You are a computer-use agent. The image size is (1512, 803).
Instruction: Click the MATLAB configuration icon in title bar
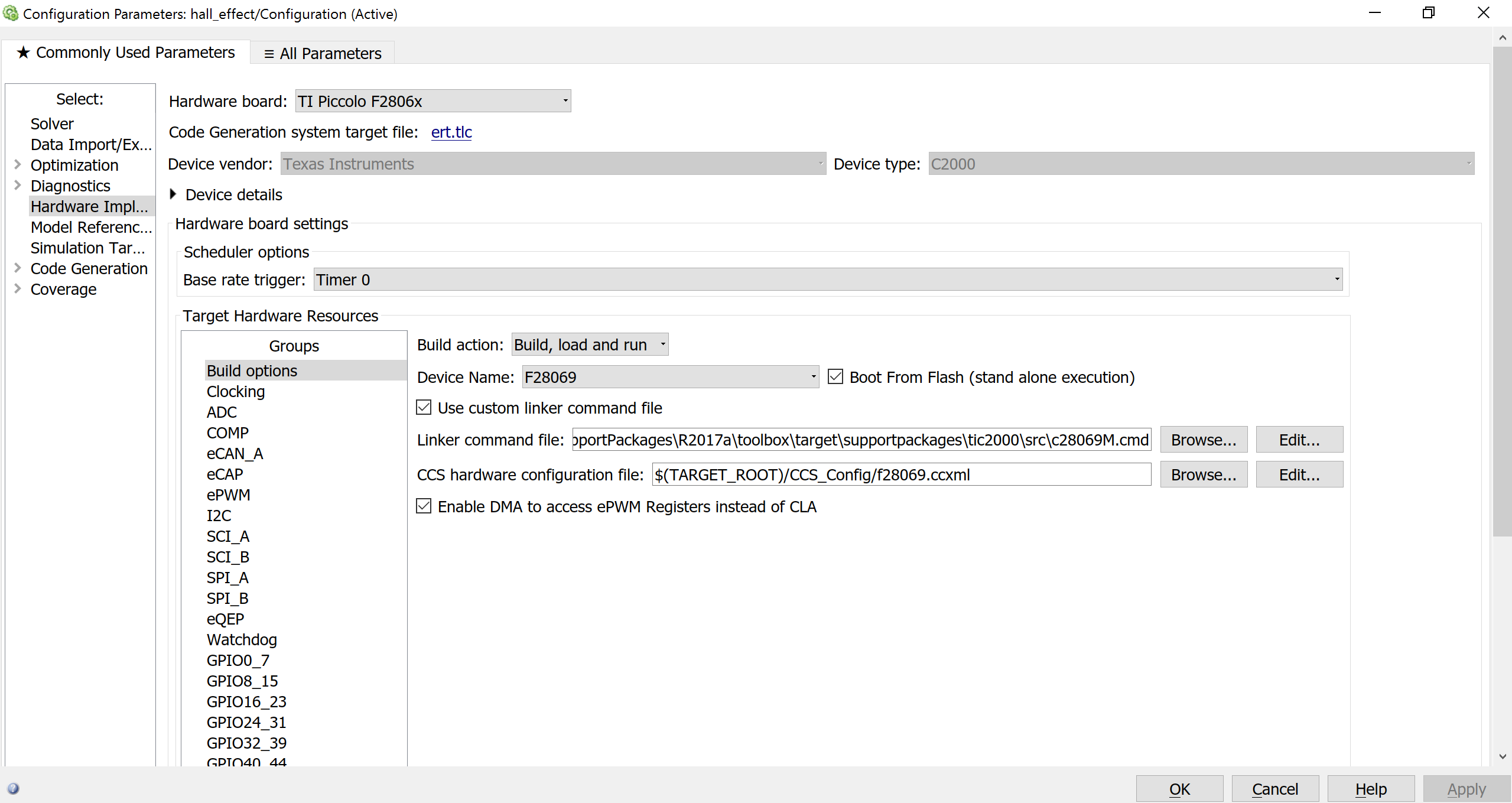tap(11, 13)
